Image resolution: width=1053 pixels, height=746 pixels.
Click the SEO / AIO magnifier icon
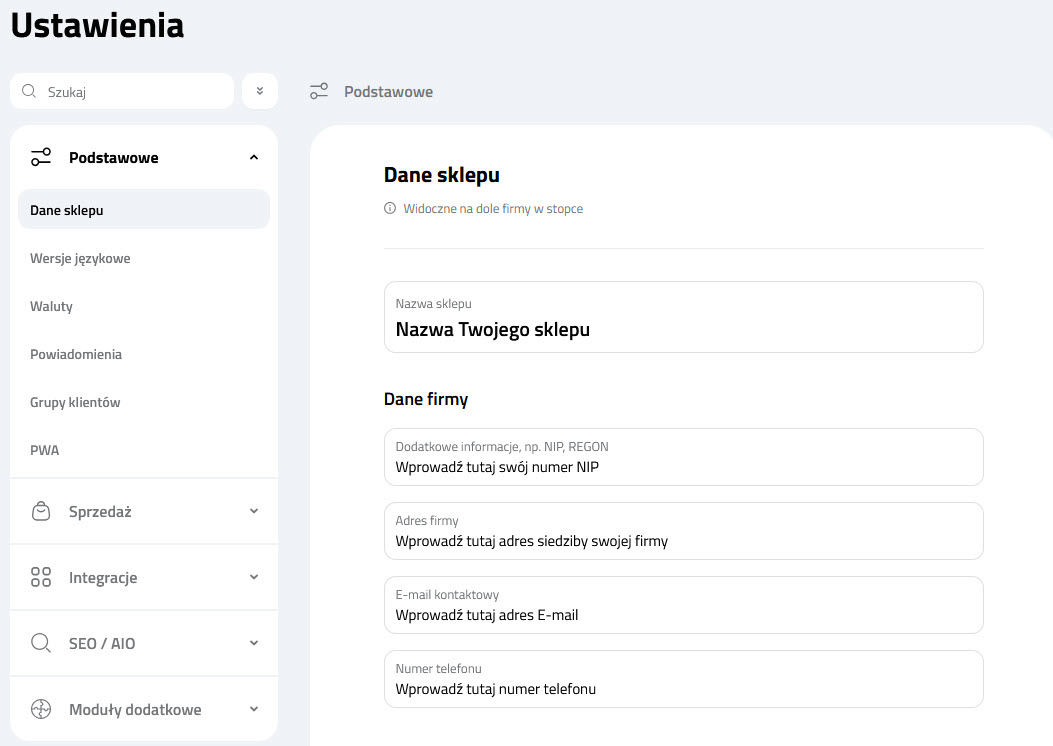[x=41, y=643]
